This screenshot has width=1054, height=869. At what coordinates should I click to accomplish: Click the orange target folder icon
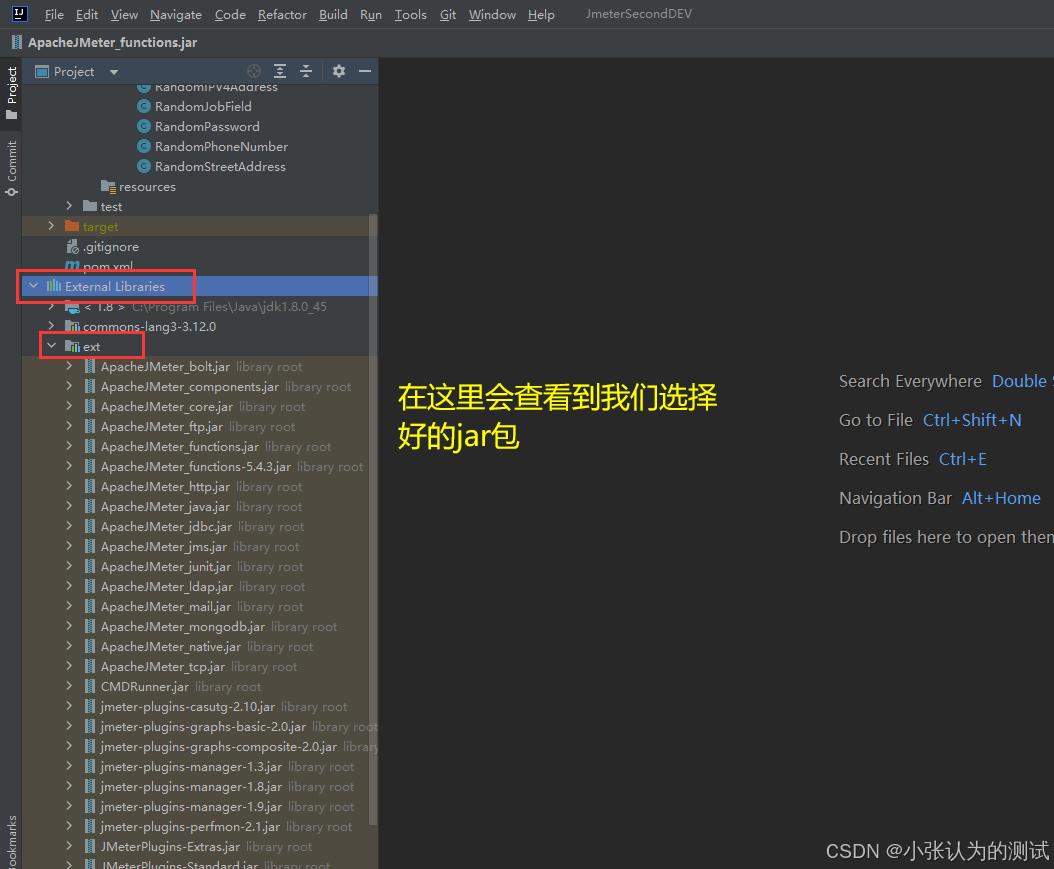click(x=72, y=226)
